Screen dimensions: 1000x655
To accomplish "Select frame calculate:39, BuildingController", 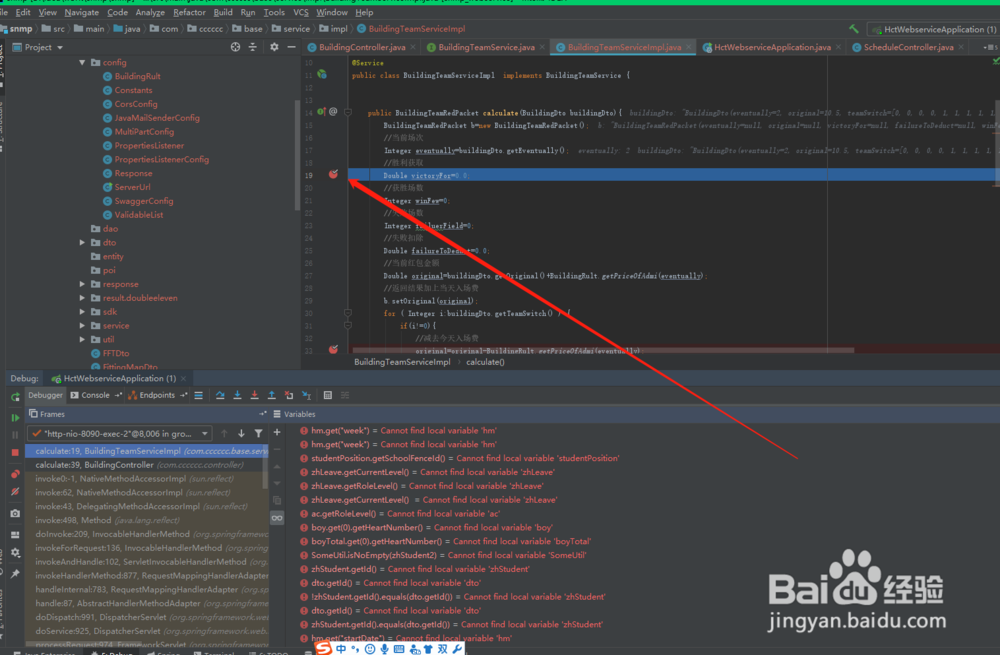I will tap(147, 465).
